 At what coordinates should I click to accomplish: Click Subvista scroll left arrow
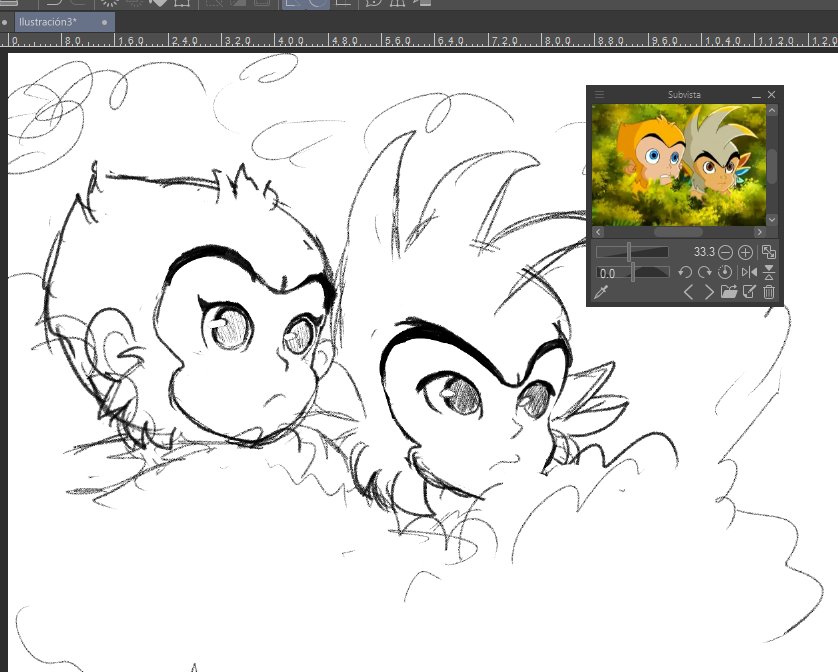pyautogui.click(x=598, y=231)
